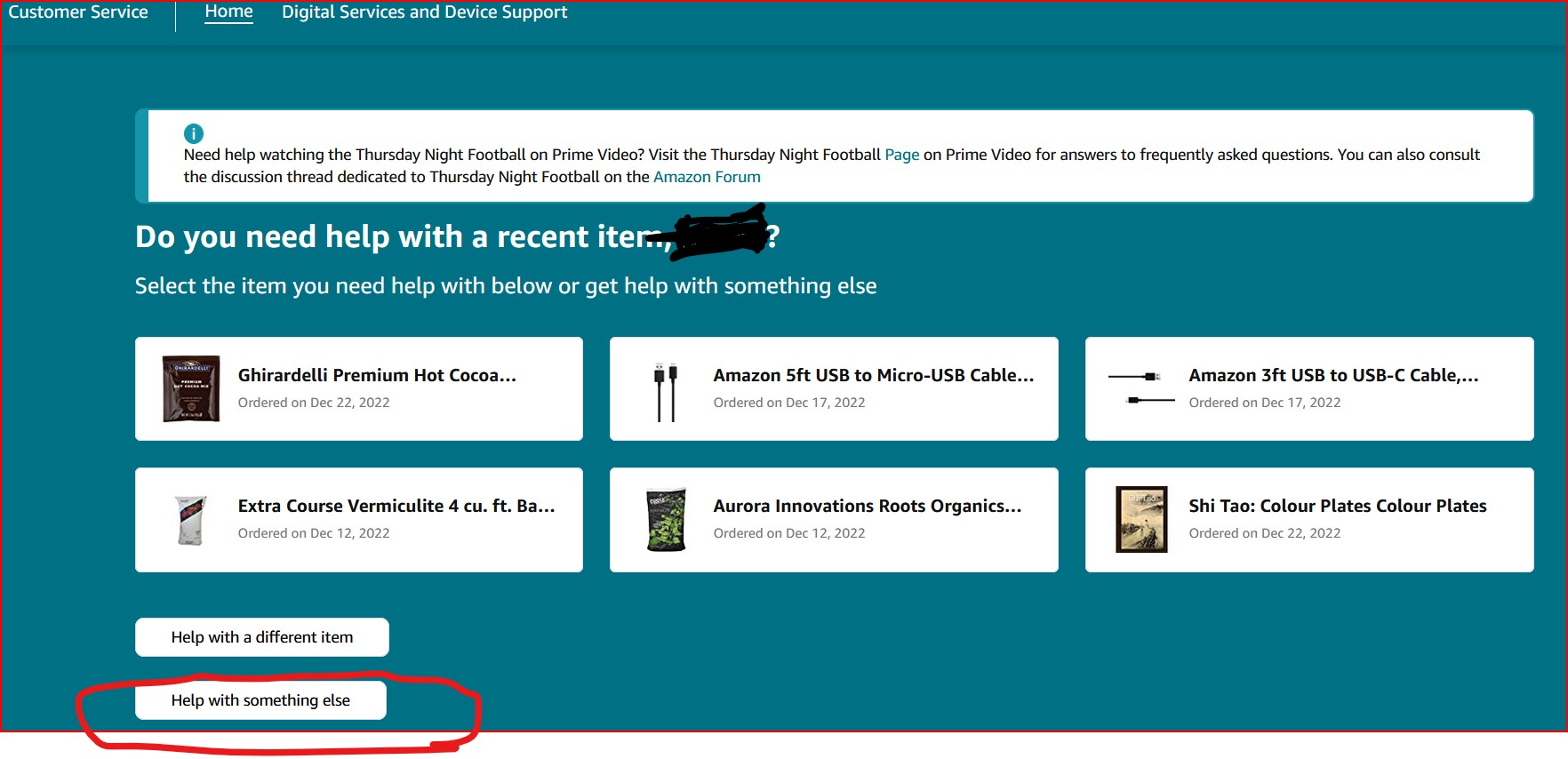The width and height of the screenshot is (1568, 759).
Task: Follow the Thursday Night Football Page link
Action: pyautogui.click(x=901, y=155)
